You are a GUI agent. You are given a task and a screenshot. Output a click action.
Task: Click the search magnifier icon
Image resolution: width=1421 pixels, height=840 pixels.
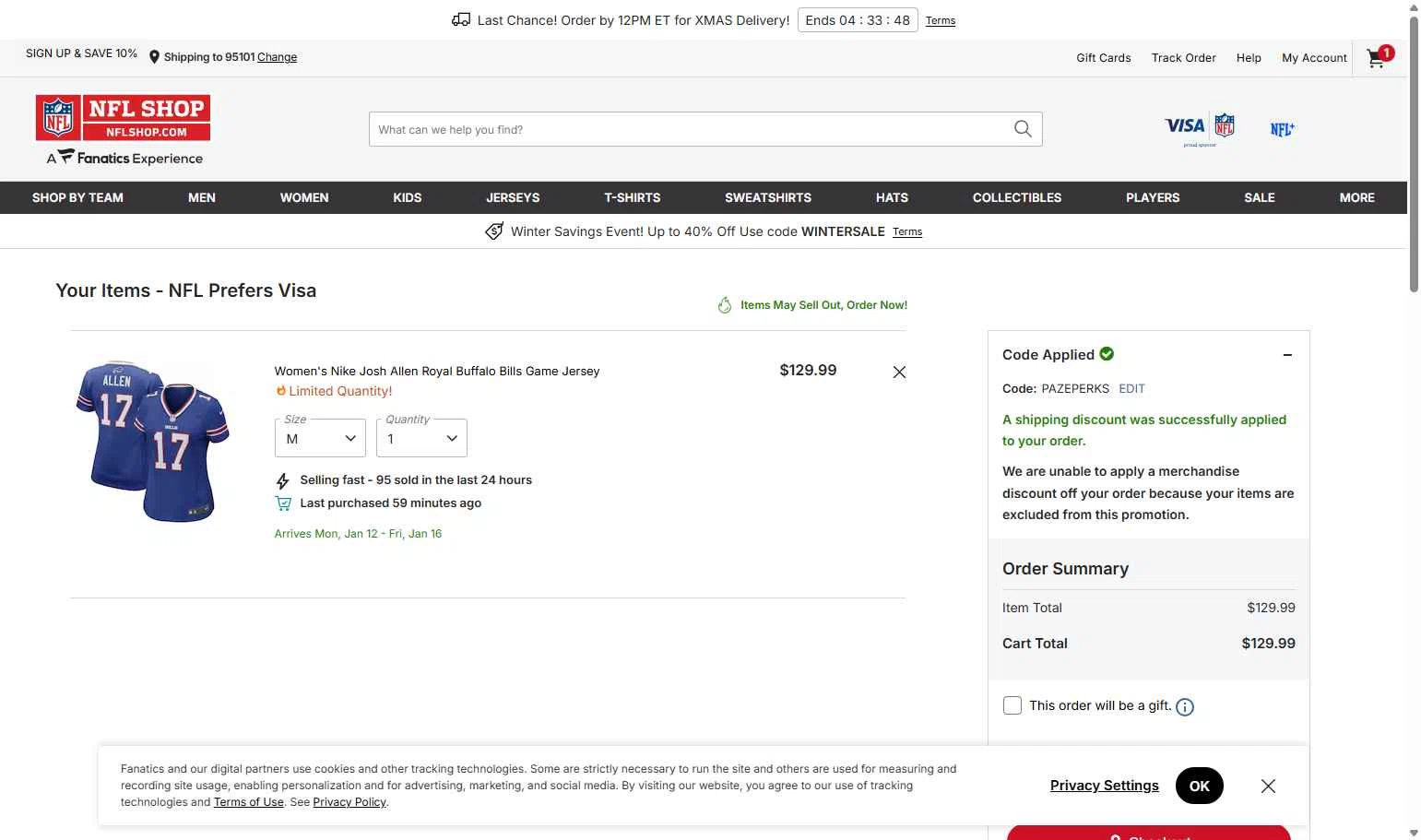1023,129
